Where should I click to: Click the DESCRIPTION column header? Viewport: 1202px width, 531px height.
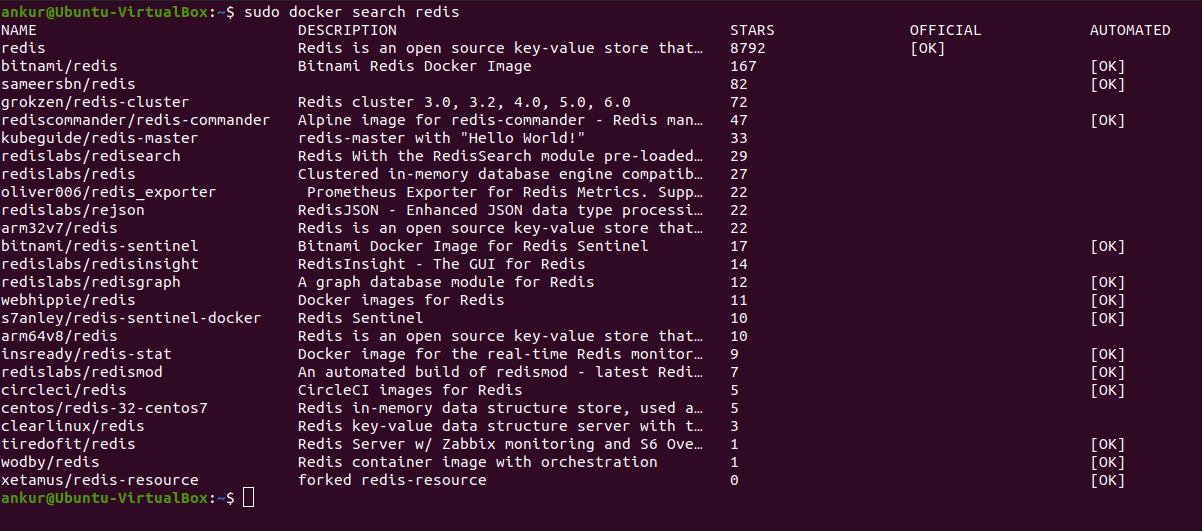pyautogui.click(x=347, y=30)
